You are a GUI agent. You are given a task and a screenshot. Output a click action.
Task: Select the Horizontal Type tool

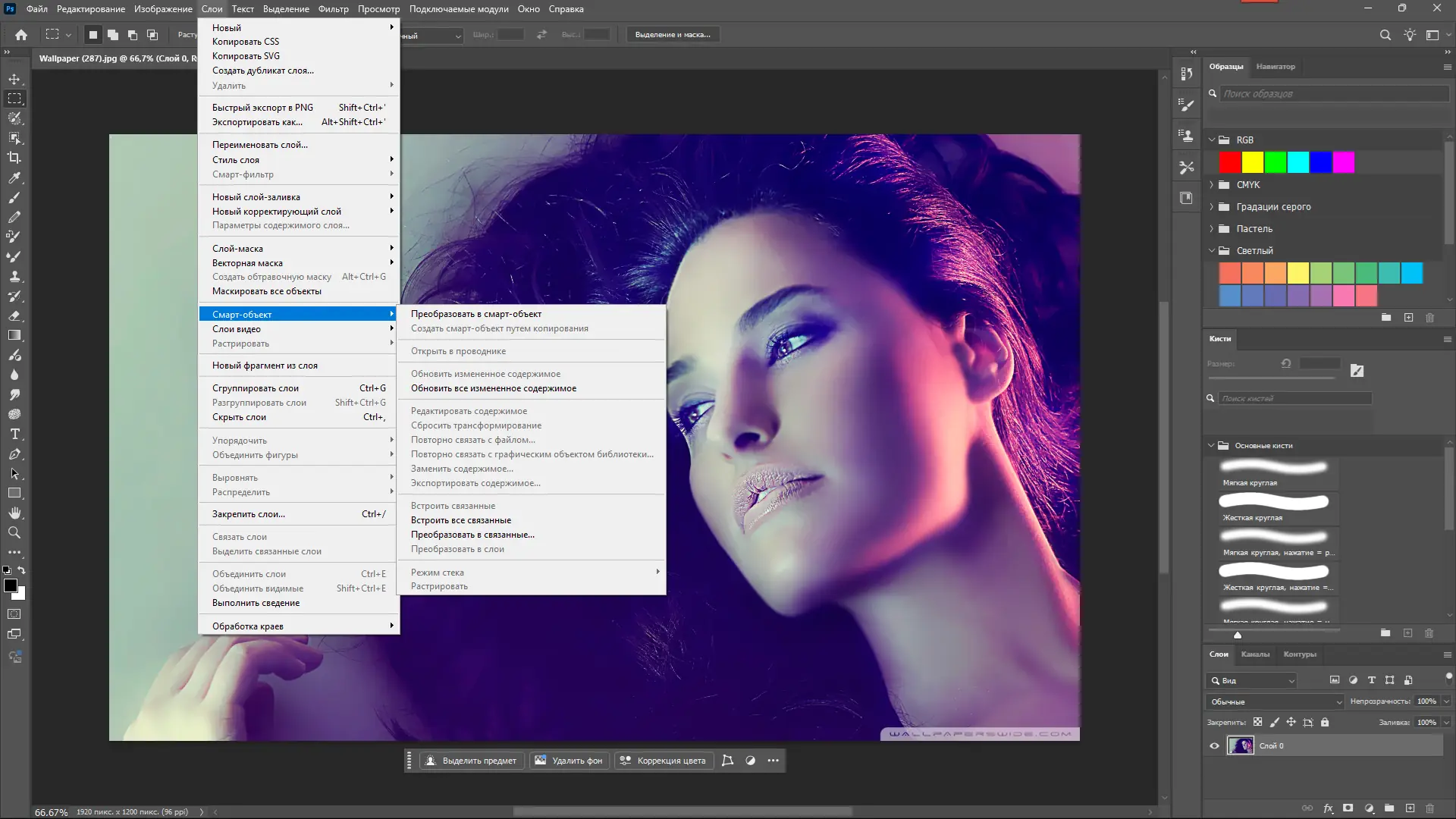pos(14,435)
